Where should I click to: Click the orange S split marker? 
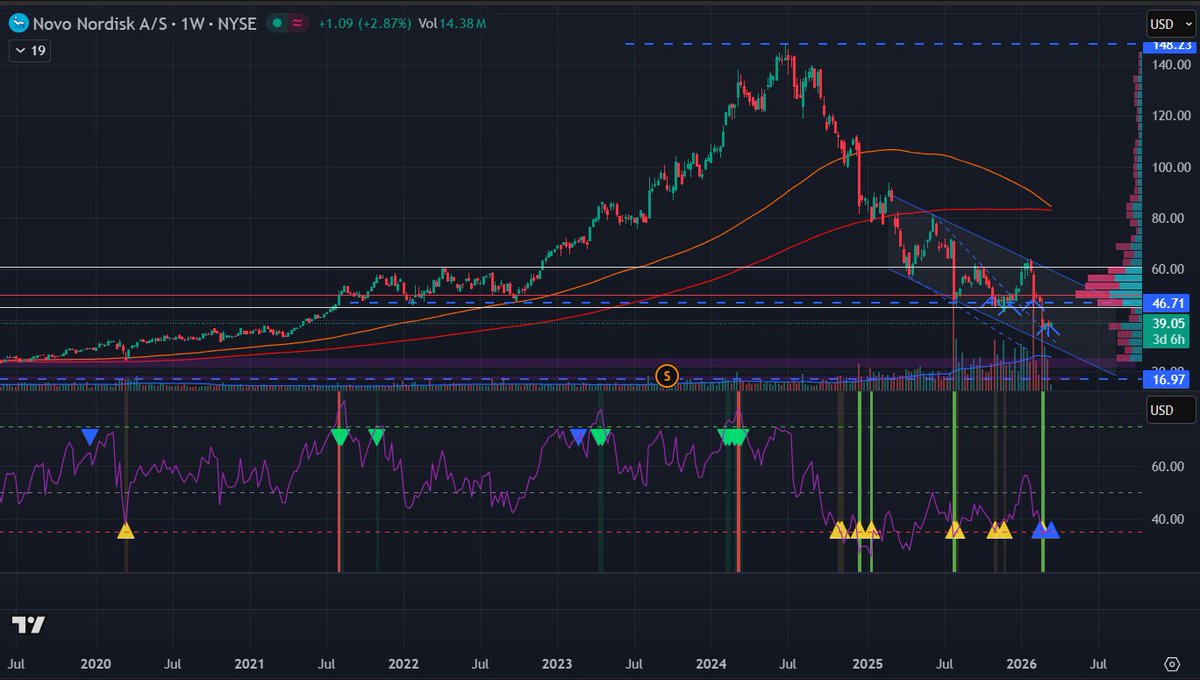pos(667,377)
